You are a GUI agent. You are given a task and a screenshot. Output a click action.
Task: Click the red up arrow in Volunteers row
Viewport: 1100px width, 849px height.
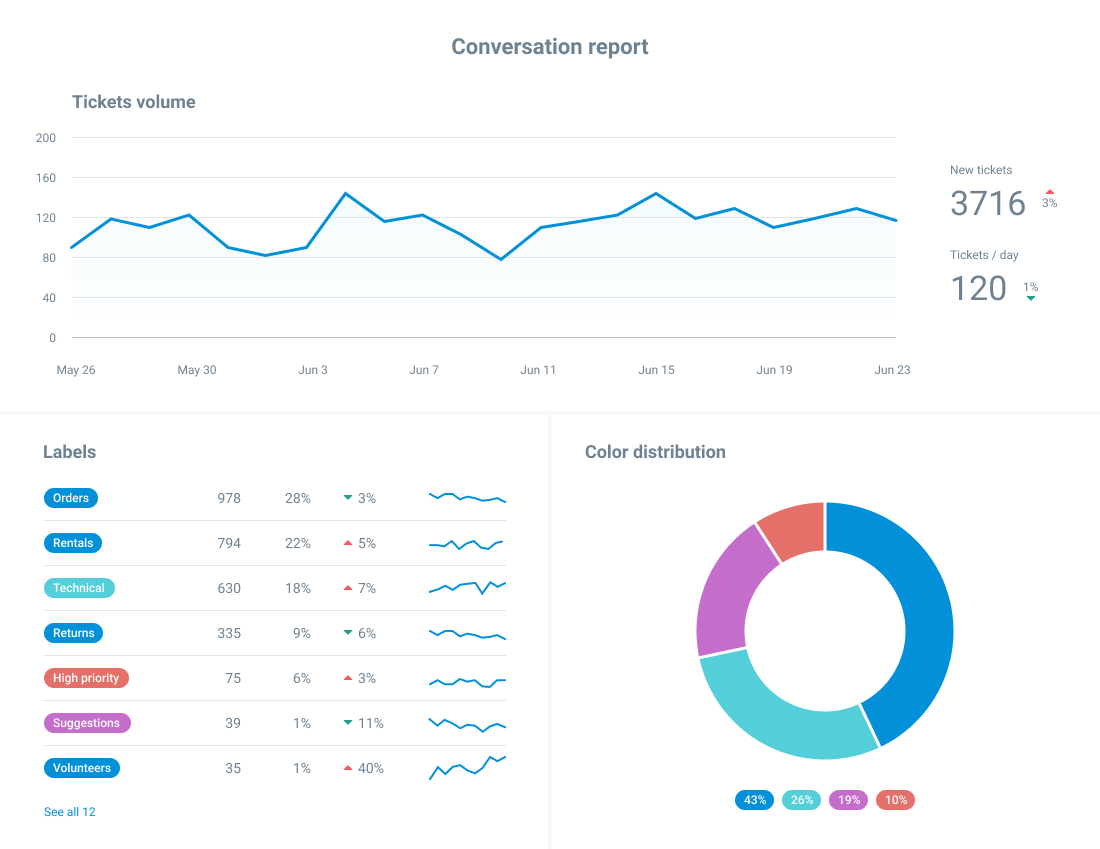[x=348, y=768]
